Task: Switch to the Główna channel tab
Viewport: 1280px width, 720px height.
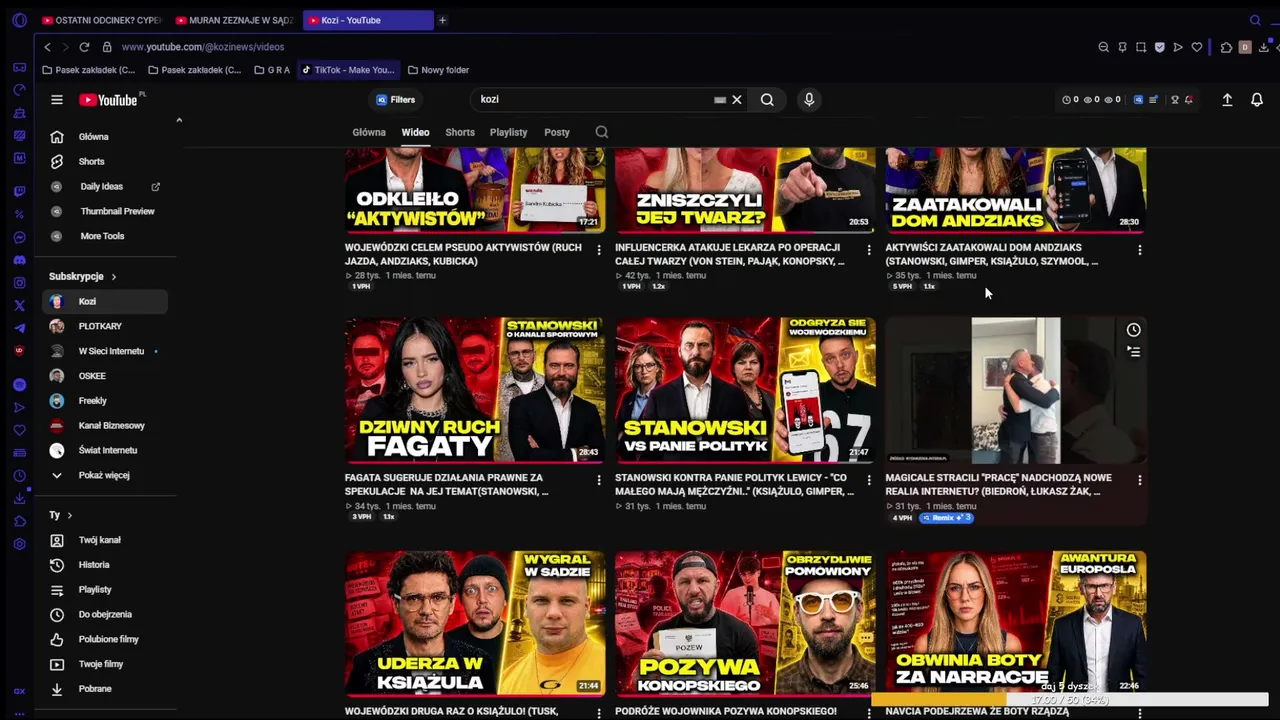Action: point(369,132)
